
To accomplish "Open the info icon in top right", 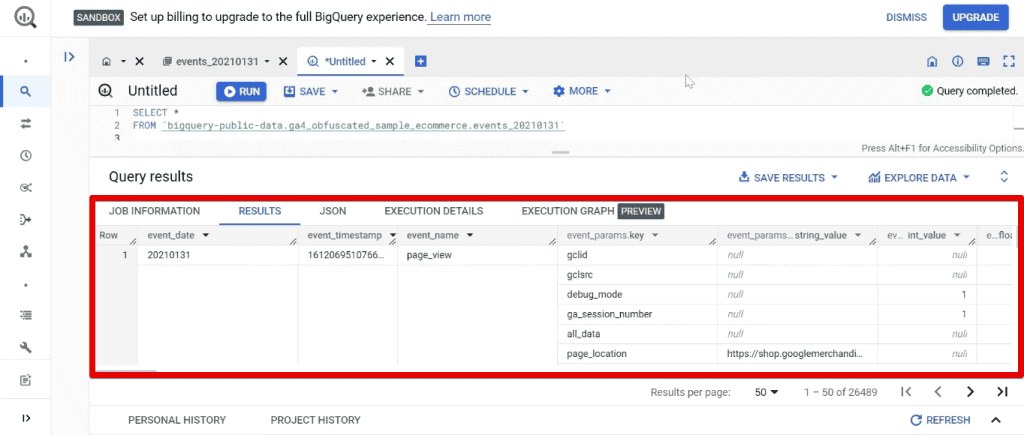I will coord(958,61).
